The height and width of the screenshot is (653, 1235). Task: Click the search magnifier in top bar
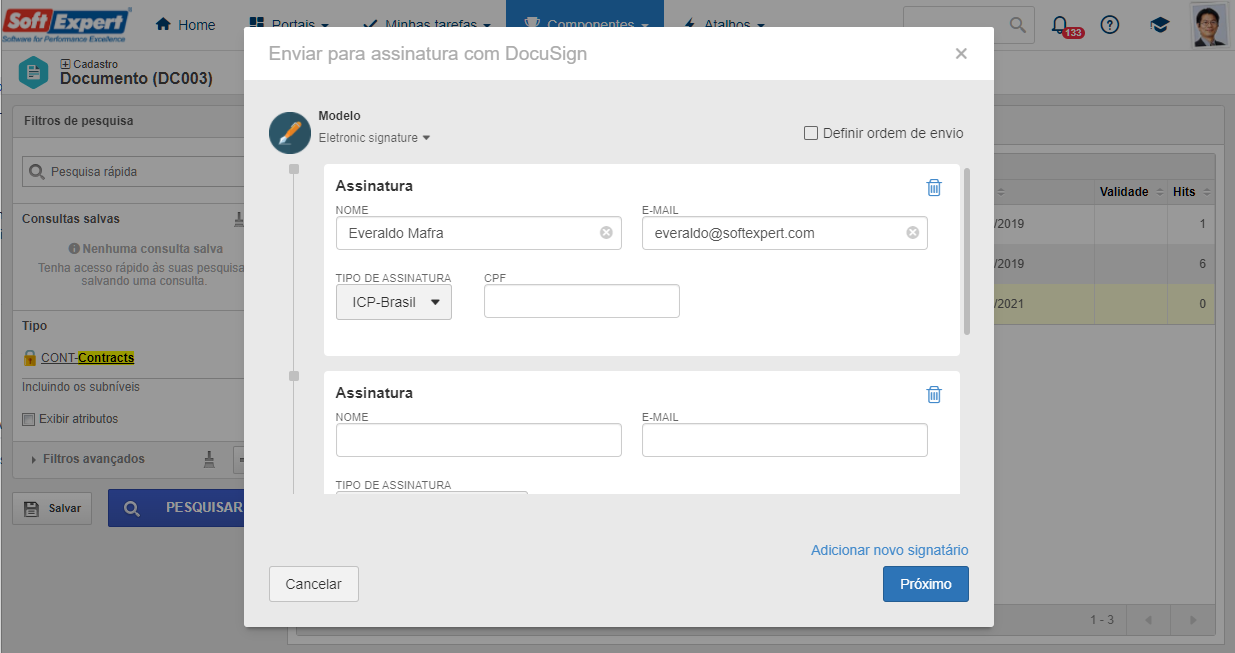(x=1017, y=25)
